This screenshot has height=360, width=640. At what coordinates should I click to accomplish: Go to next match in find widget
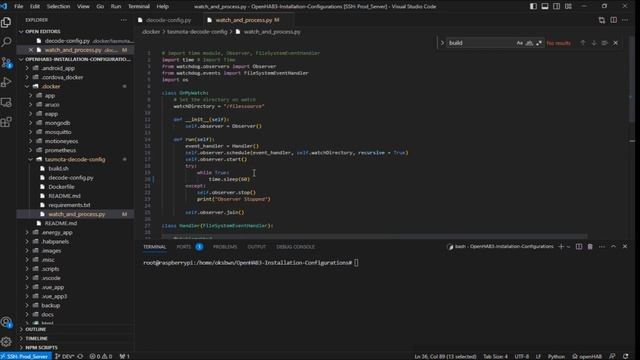[593, 43]
